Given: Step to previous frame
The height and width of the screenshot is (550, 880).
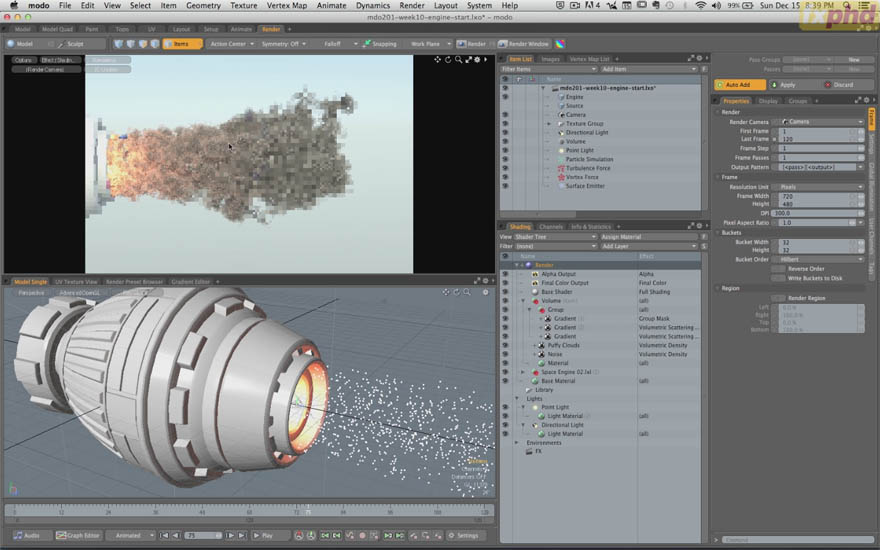Looking at the screenshot, I should click(x=176, y=535).
